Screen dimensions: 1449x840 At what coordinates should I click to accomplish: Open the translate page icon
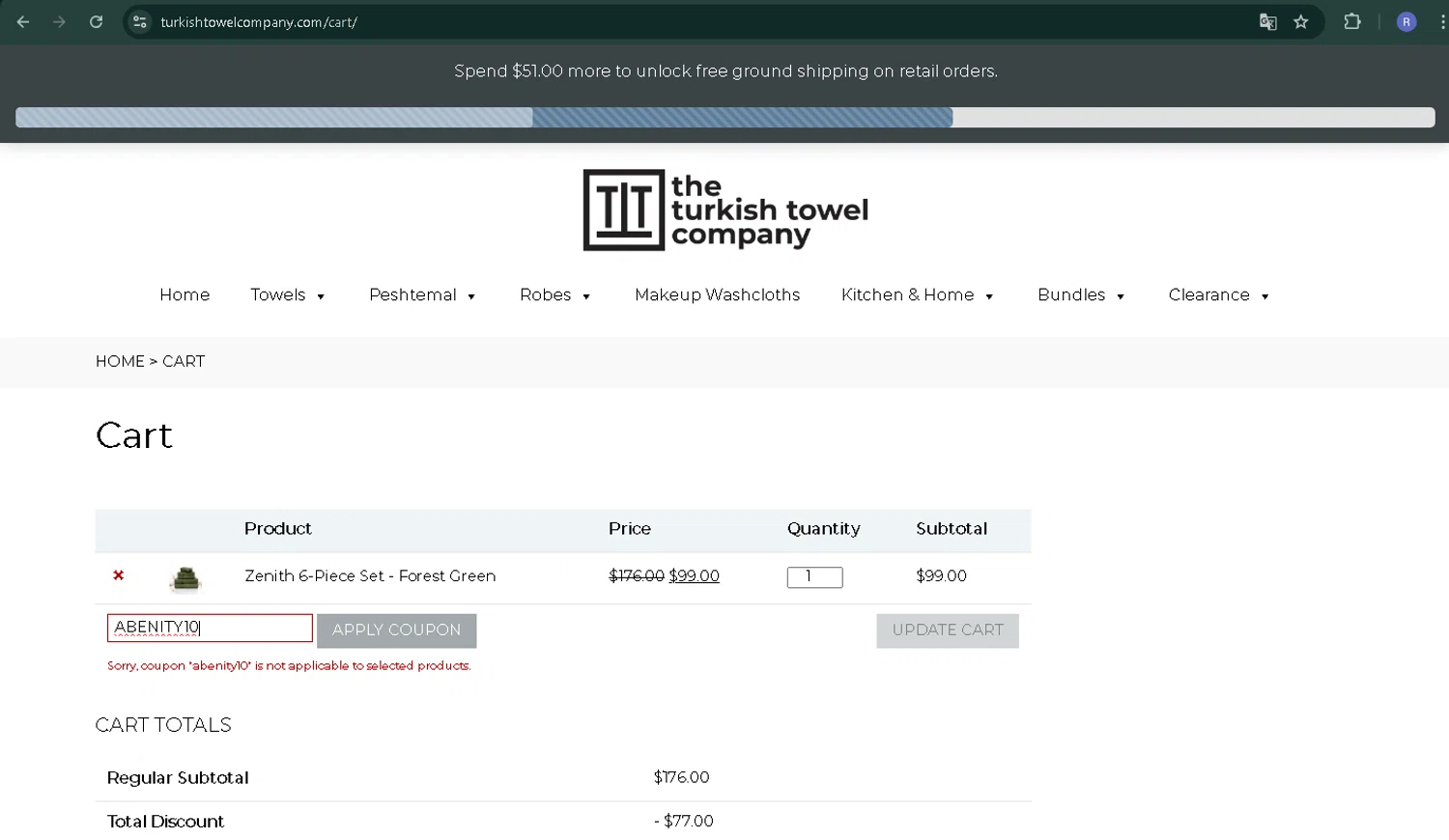[1268, 21]
